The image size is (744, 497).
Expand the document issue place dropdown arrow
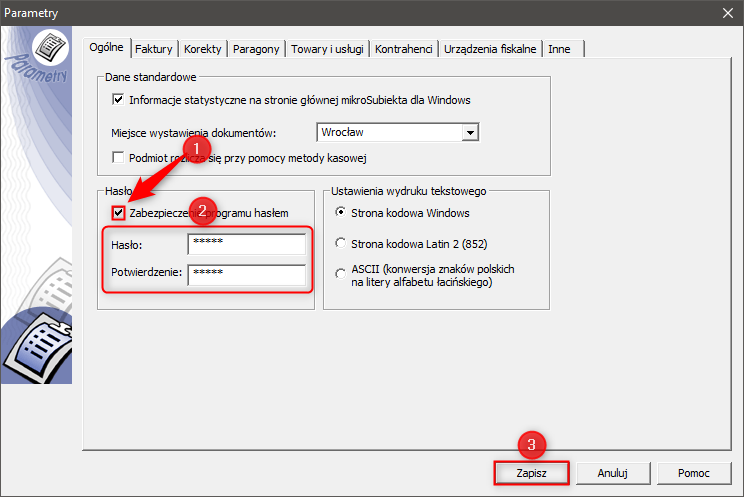[470, 132]
